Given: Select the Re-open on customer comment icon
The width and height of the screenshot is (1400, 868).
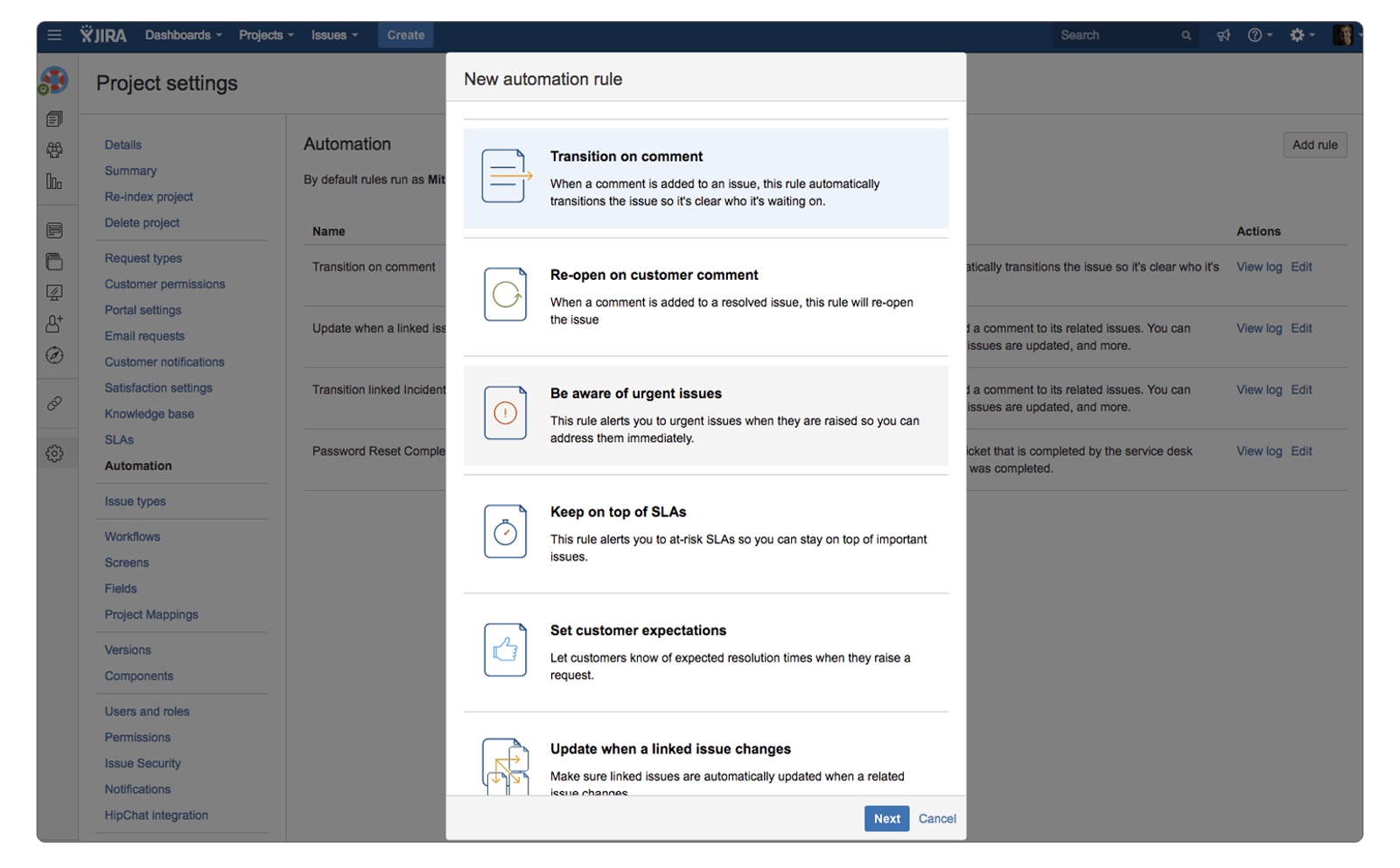Looking at the screenshot, I should click(506, 294).
